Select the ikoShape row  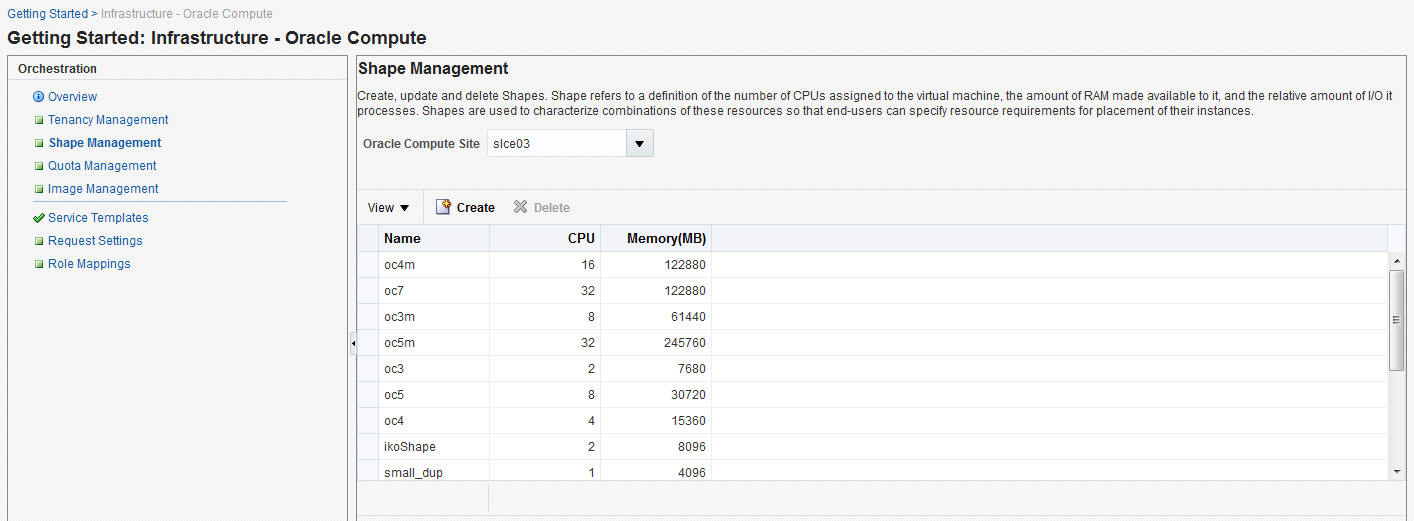click(x=873, y=447)
